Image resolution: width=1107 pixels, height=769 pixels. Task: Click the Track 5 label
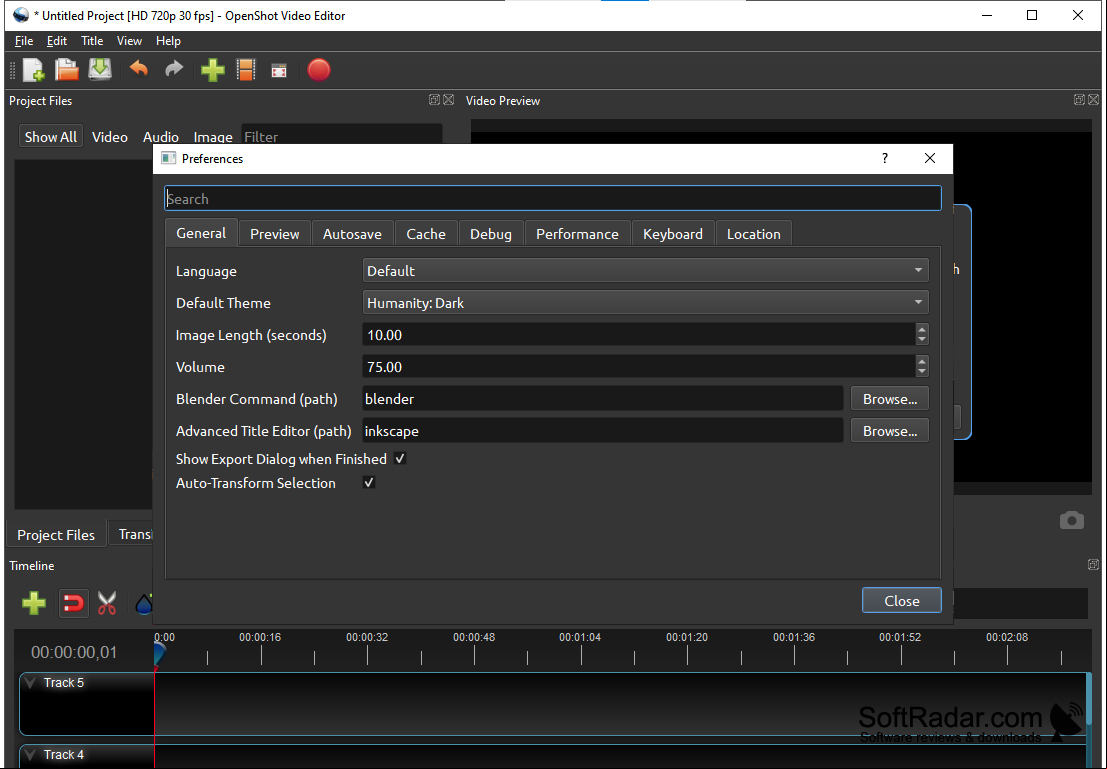click(x=64, y=683)
